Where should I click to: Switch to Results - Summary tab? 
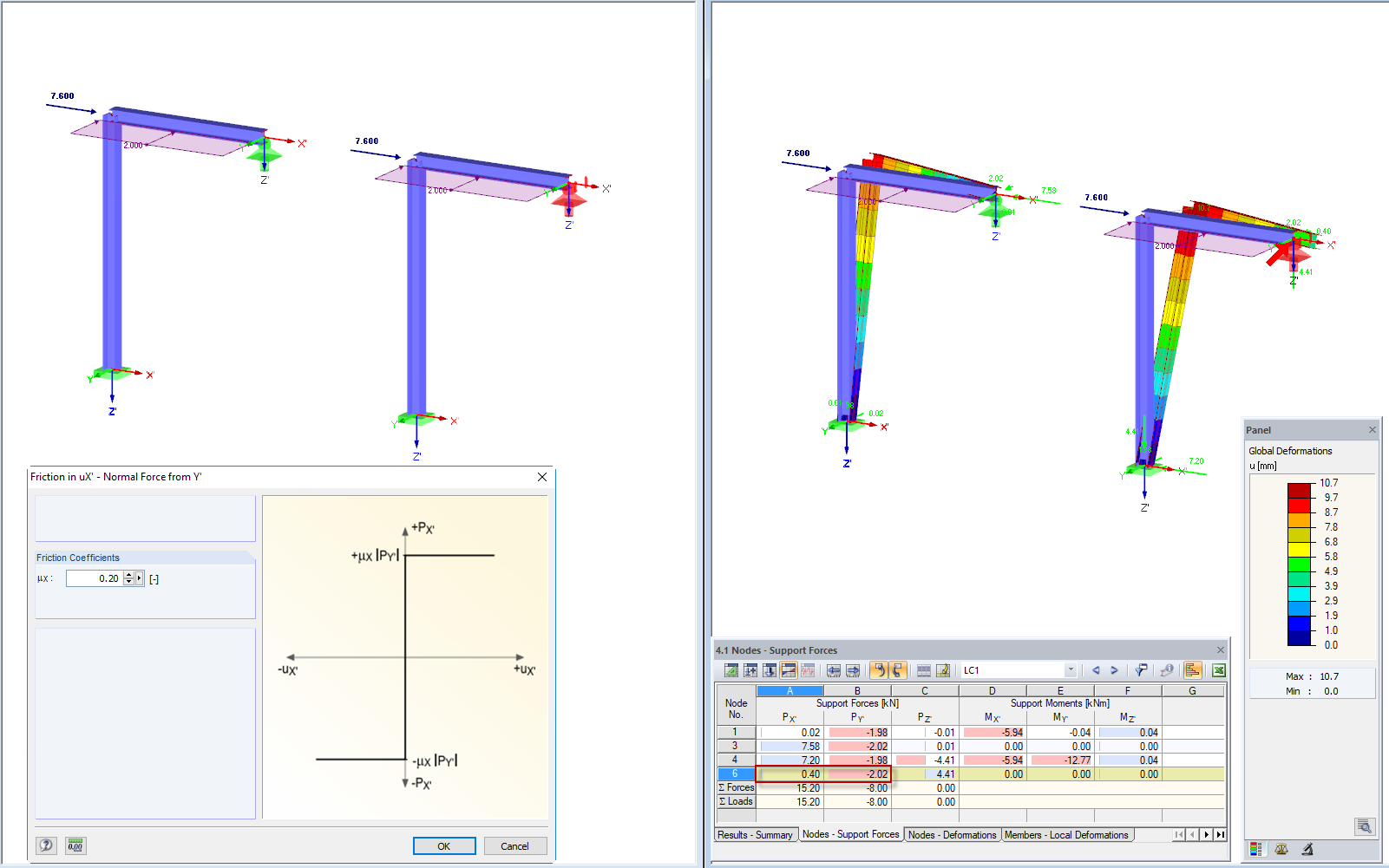755,834
